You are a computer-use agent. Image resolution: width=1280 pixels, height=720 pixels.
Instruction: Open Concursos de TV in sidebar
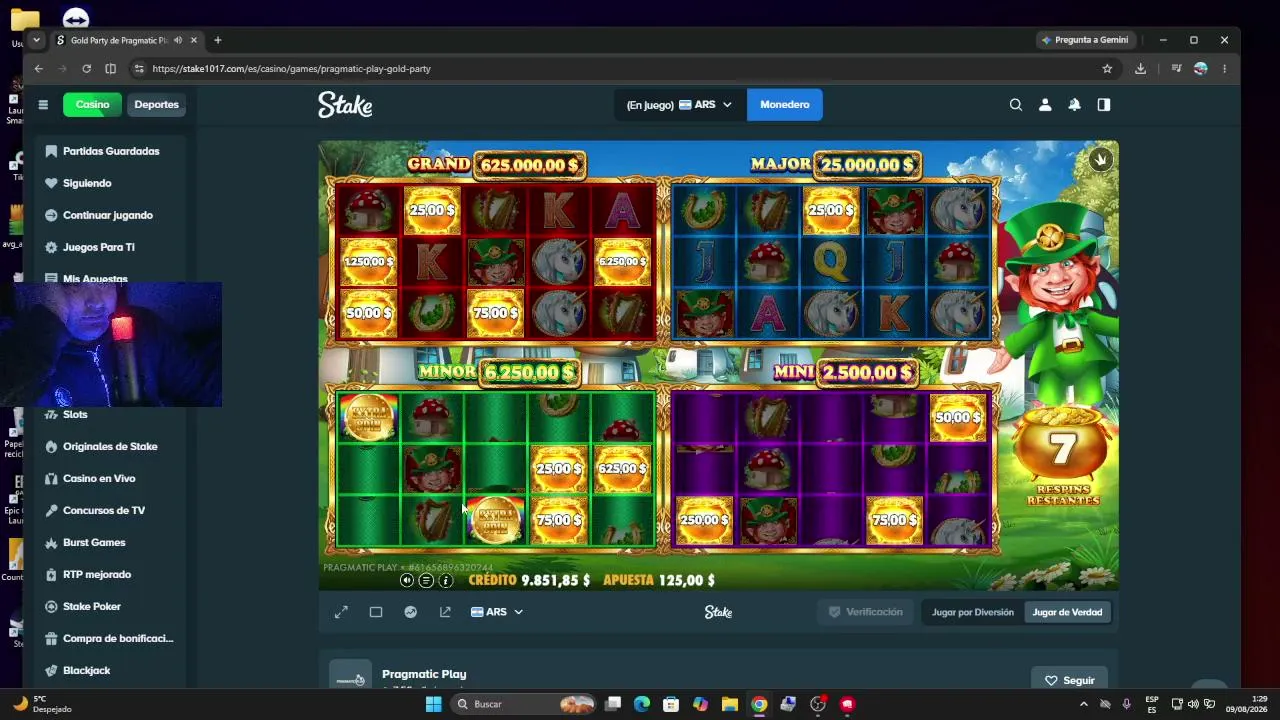tap(110, 510)
